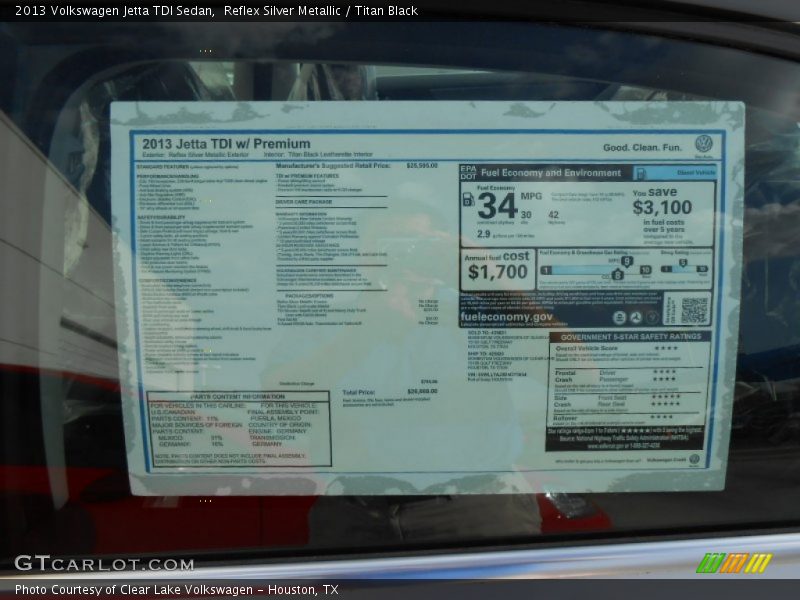Screen dimensions: 800x600
Task: Click "Manufacturer's Suggested Retail Price" label
Action: 333,166
